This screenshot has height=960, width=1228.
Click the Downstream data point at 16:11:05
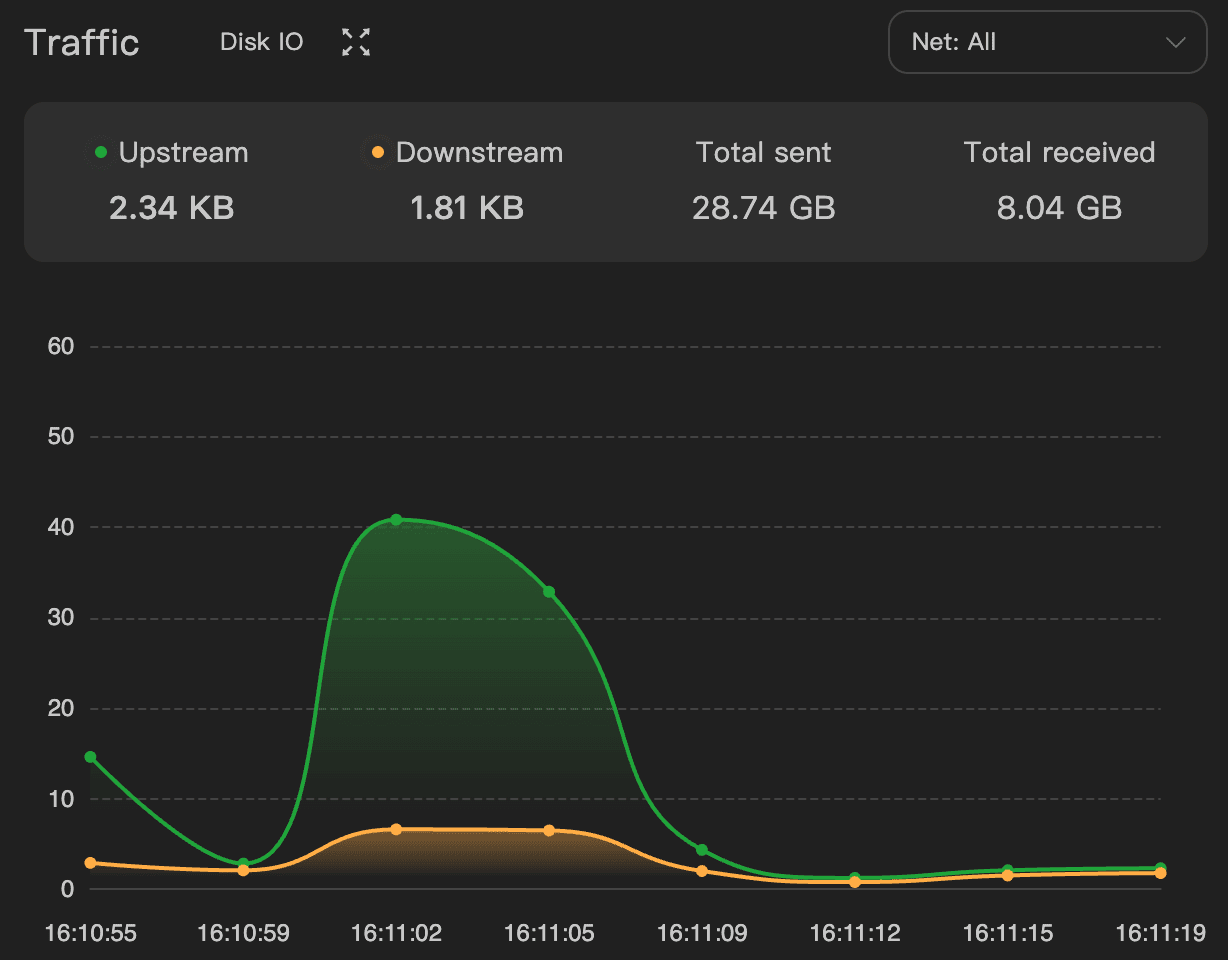[549, 830]
